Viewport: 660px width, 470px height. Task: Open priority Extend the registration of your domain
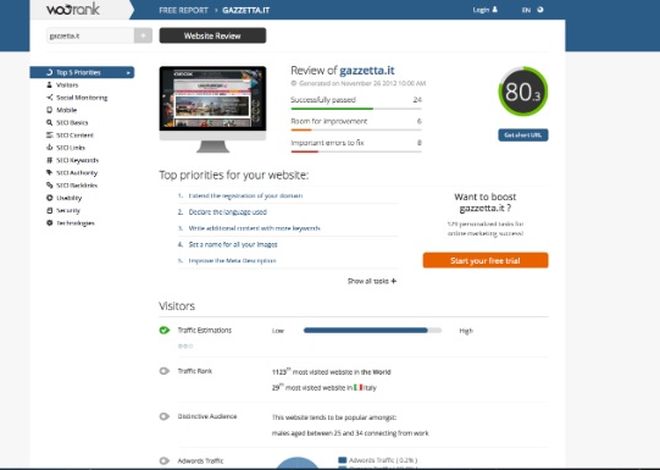point(245,196)
